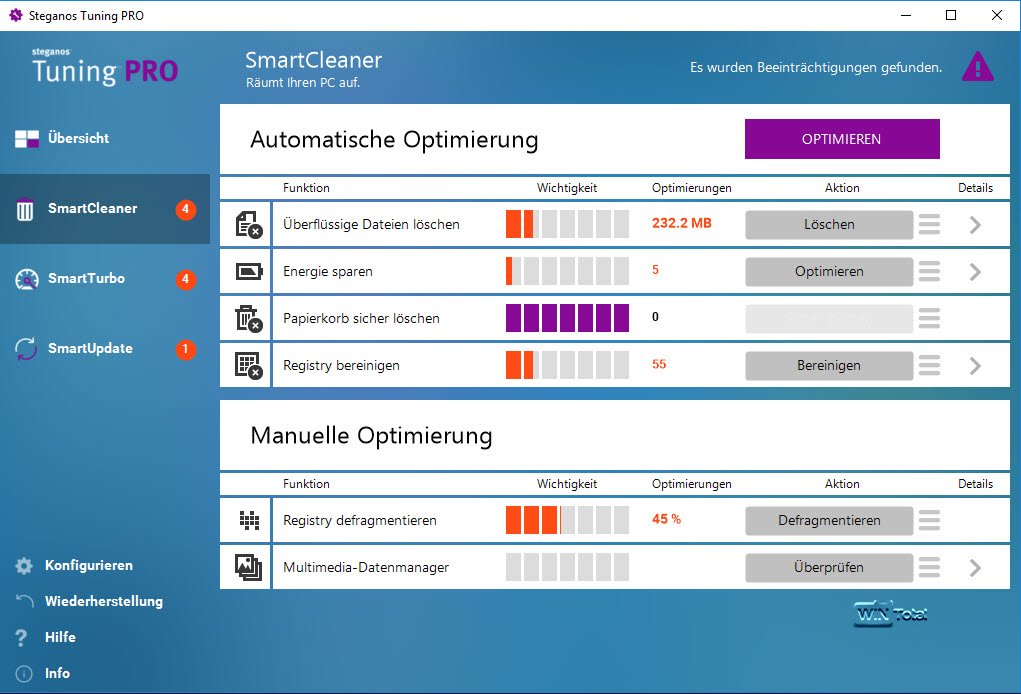Click the SmartTurbo notification badge showing 4

click(186, 279)
